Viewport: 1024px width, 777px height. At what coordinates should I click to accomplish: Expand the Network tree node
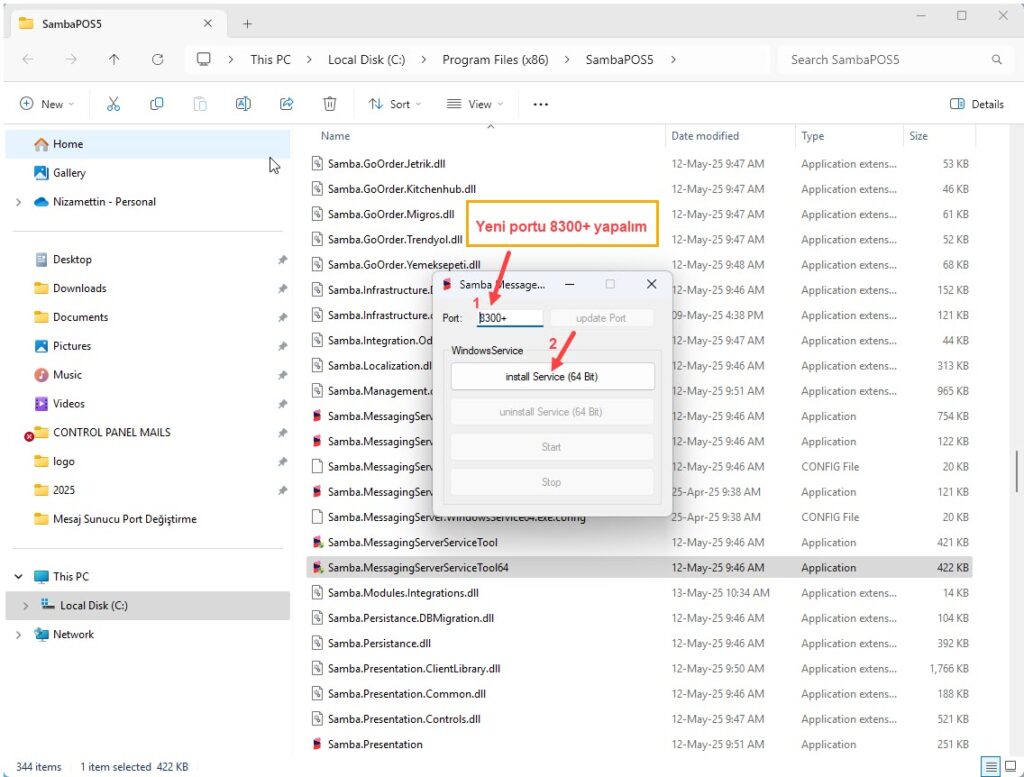18,635
